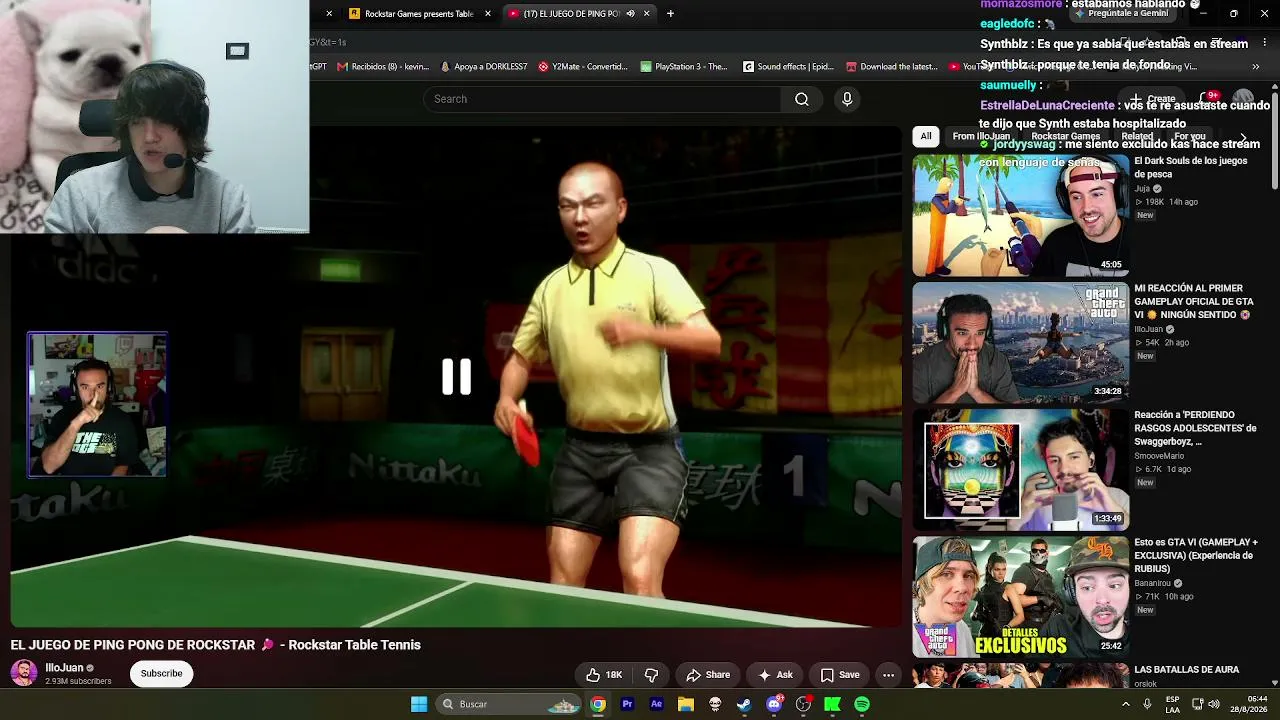Open Discord from the taskbar
The image size is (1280, 720).
pos(774,704)
